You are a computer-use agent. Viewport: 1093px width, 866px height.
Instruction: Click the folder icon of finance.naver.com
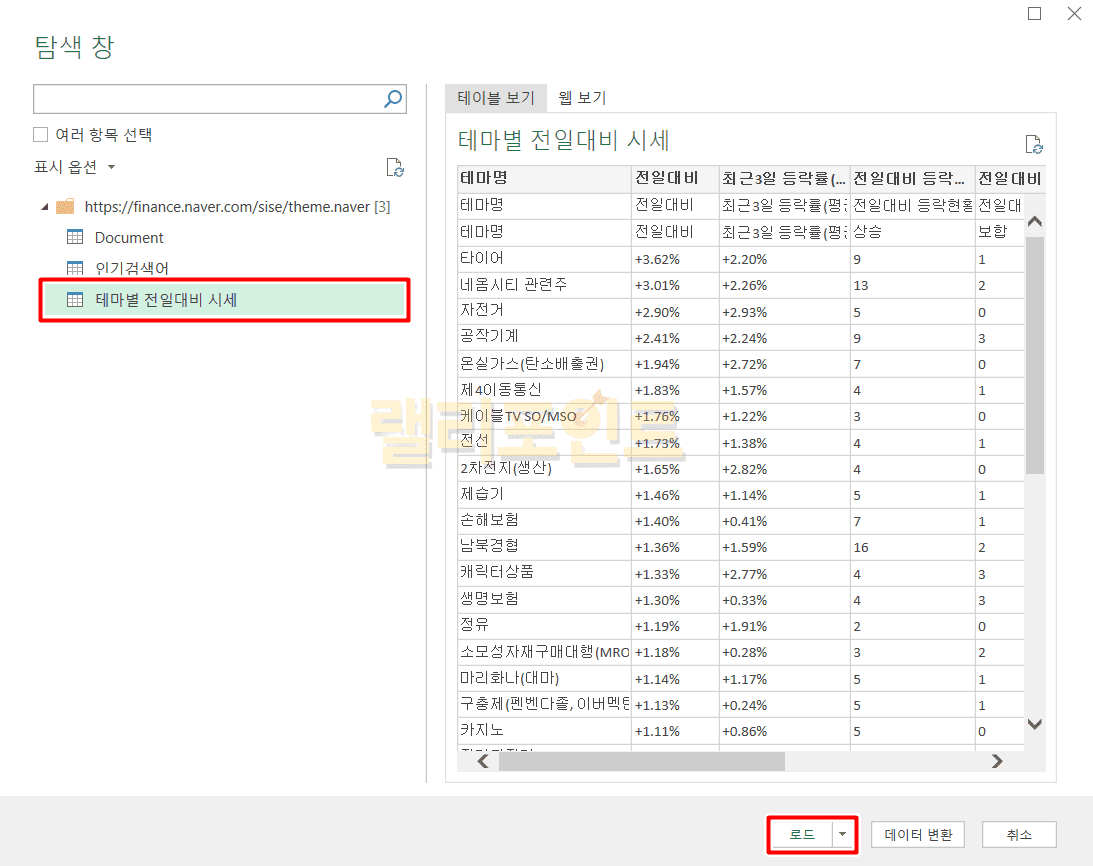(65, 207)
